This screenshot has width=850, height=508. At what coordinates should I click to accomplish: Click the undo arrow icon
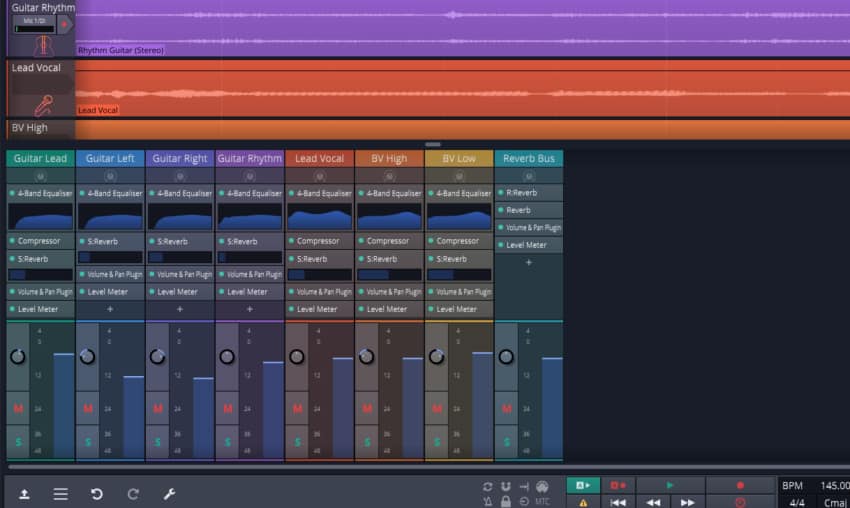click(x=97, y=494)
